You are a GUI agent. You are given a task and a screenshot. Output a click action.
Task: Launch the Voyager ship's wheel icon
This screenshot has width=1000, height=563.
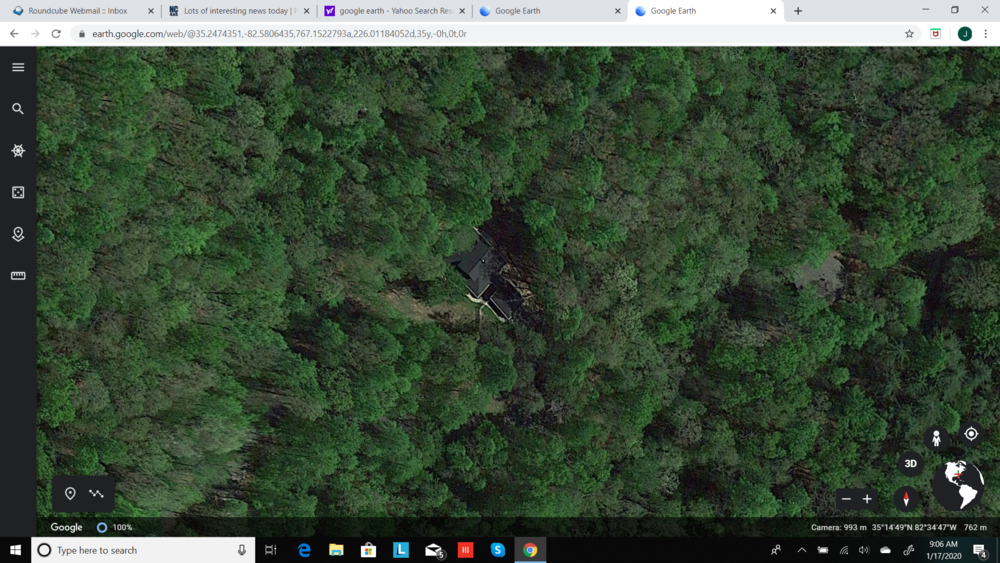click(18, 150)
